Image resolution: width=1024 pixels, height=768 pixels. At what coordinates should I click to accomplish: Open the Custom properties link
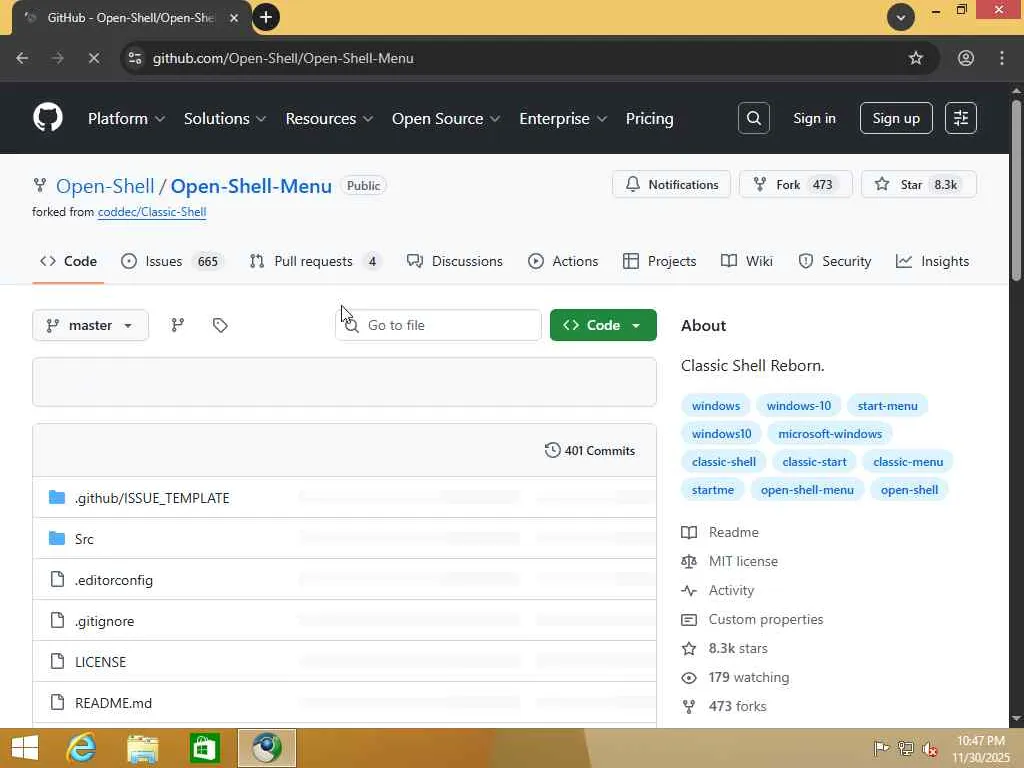coord(766,620)
